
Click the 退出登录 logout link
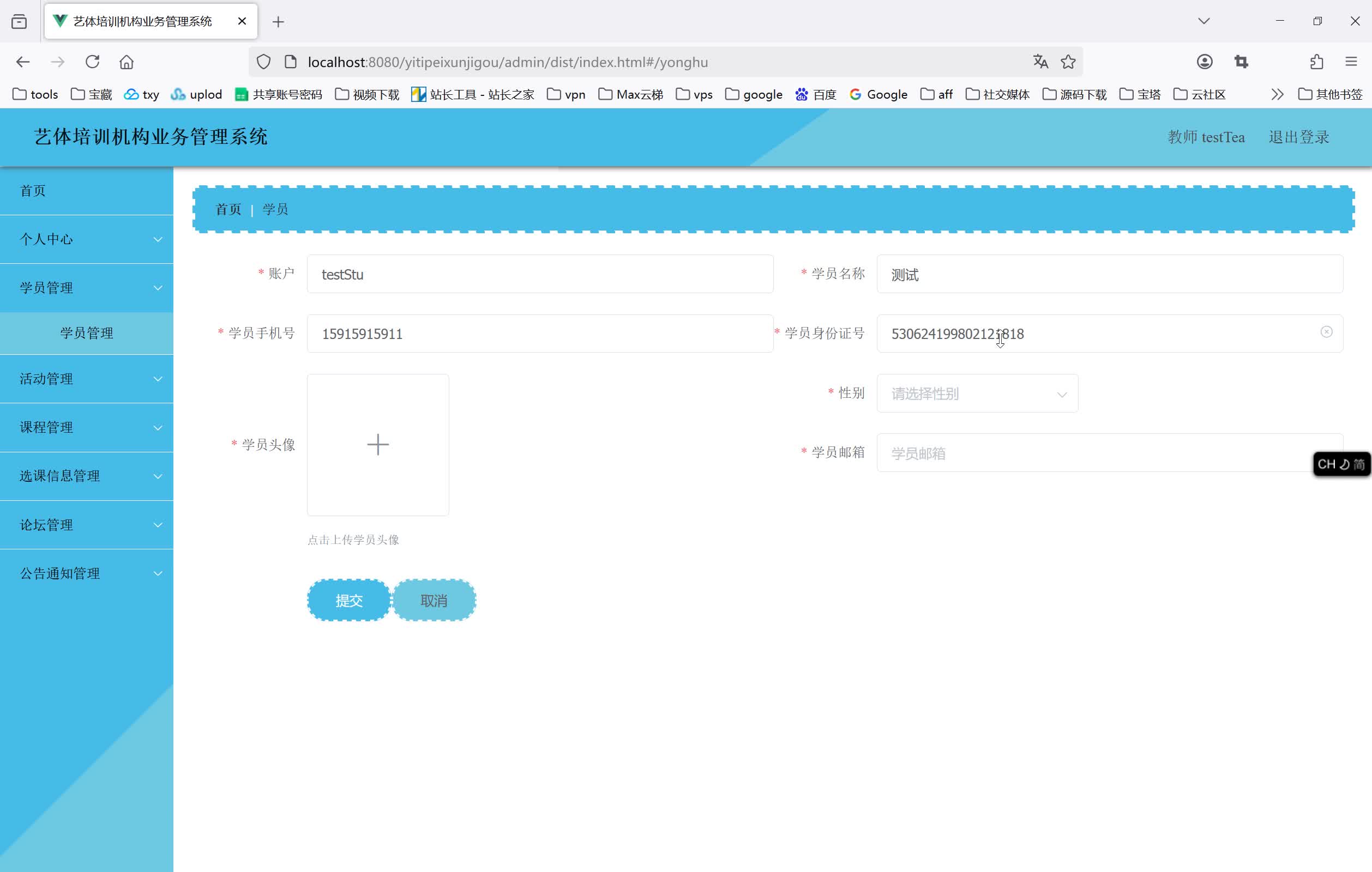(1298, 137)
